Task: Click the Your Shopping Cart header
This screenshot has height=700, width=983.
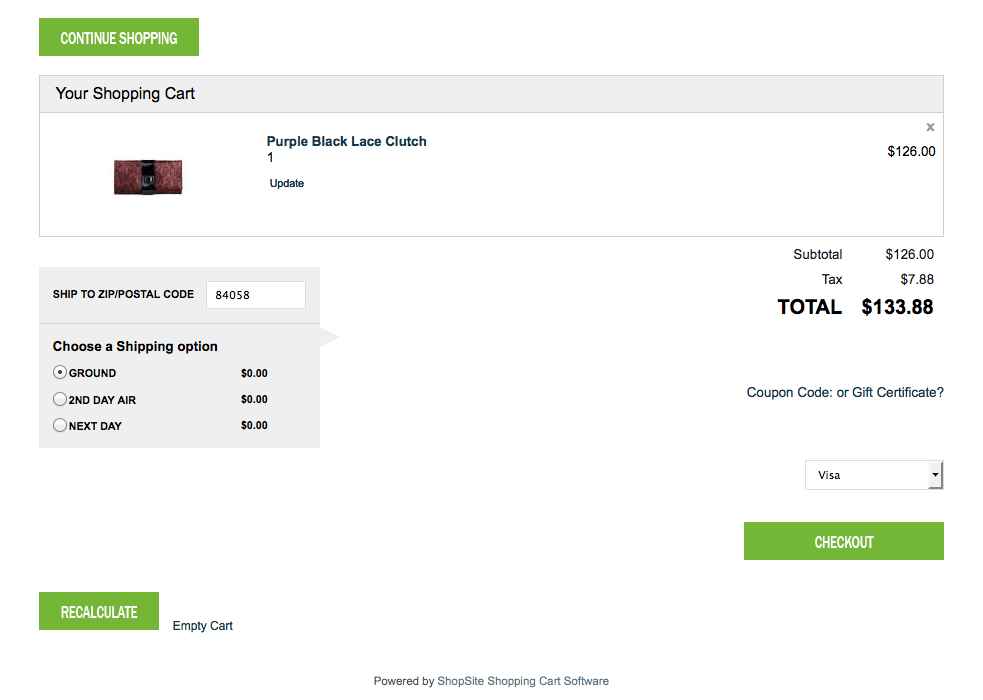Action: coord(125,94)
